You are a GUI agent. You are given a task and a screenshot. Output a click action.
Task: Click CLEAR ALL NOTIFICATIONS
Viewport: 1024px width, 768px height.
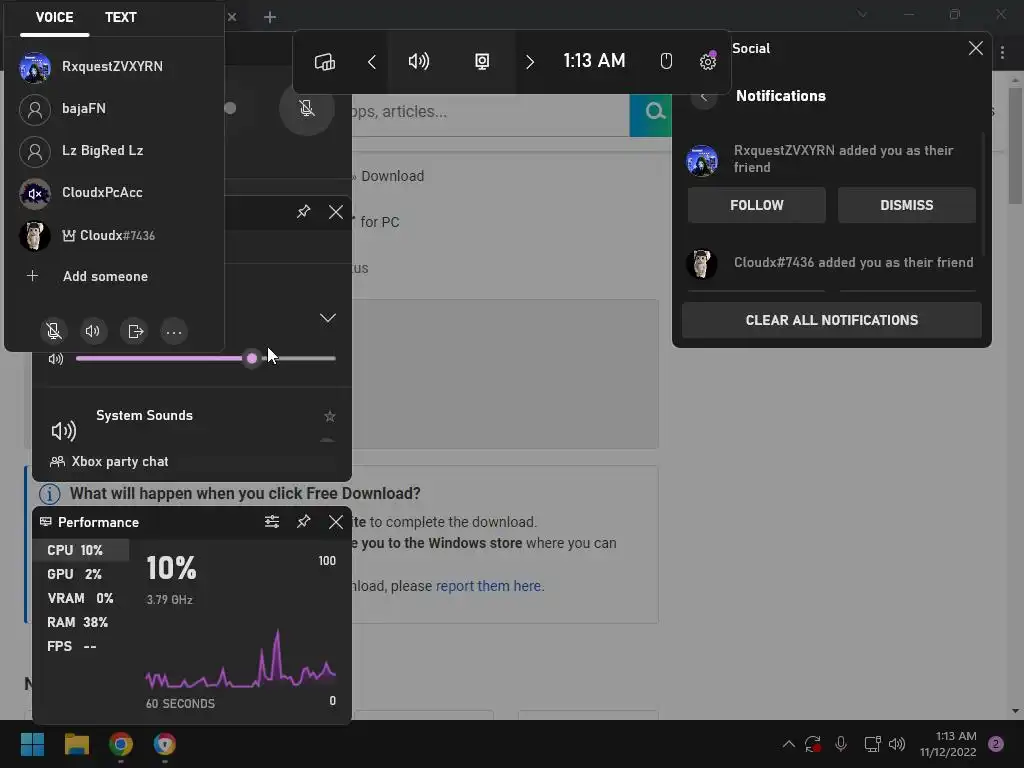[x=831, y=320]
